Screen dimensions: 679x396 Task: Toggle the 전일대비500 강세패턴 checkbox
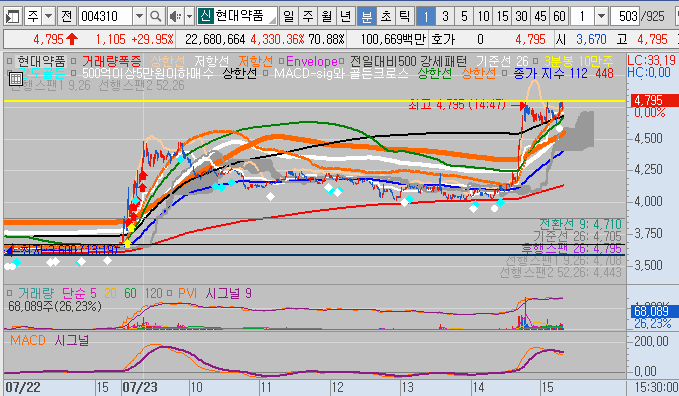point(342,62)
